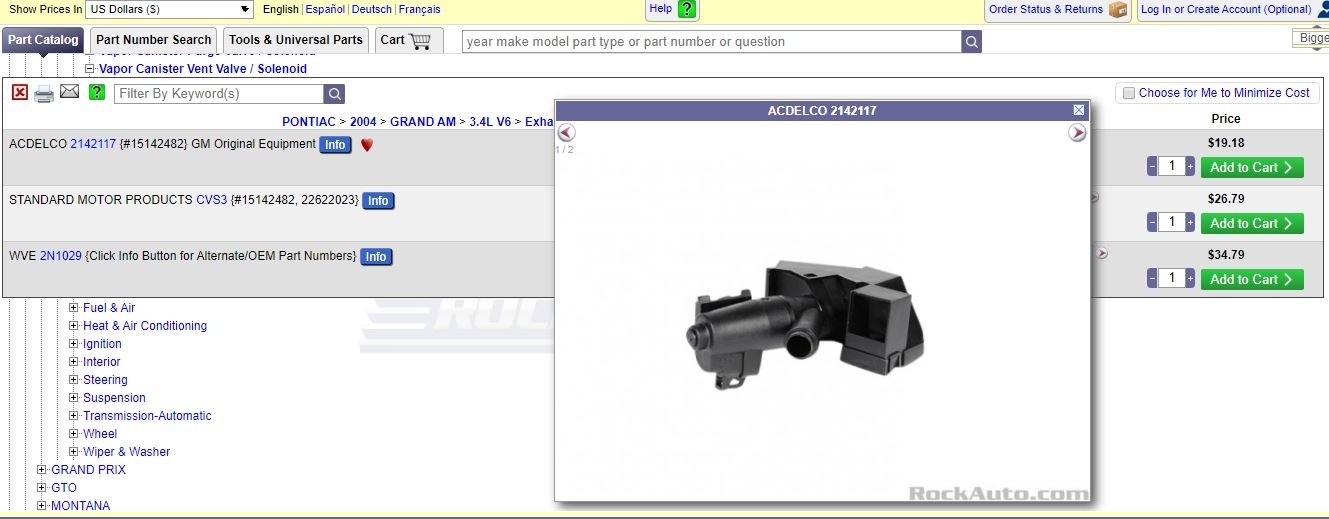
Task: Click the quantity field on the $19.18 row
Action: coord(1171,167)
